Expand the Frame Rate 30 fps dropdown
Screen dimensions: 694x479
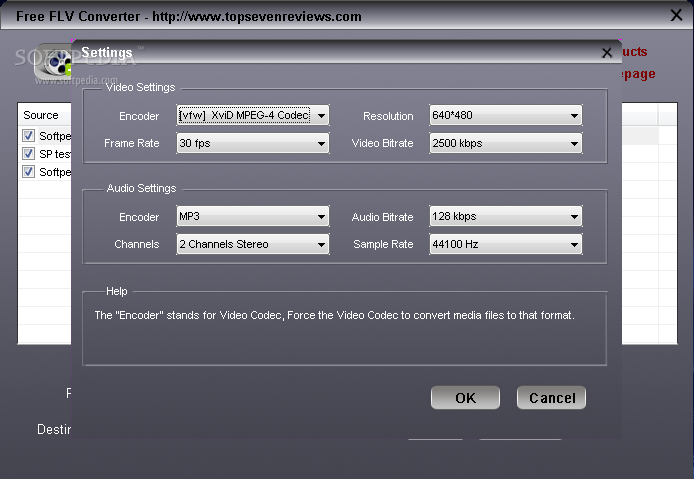coord(253,143)
